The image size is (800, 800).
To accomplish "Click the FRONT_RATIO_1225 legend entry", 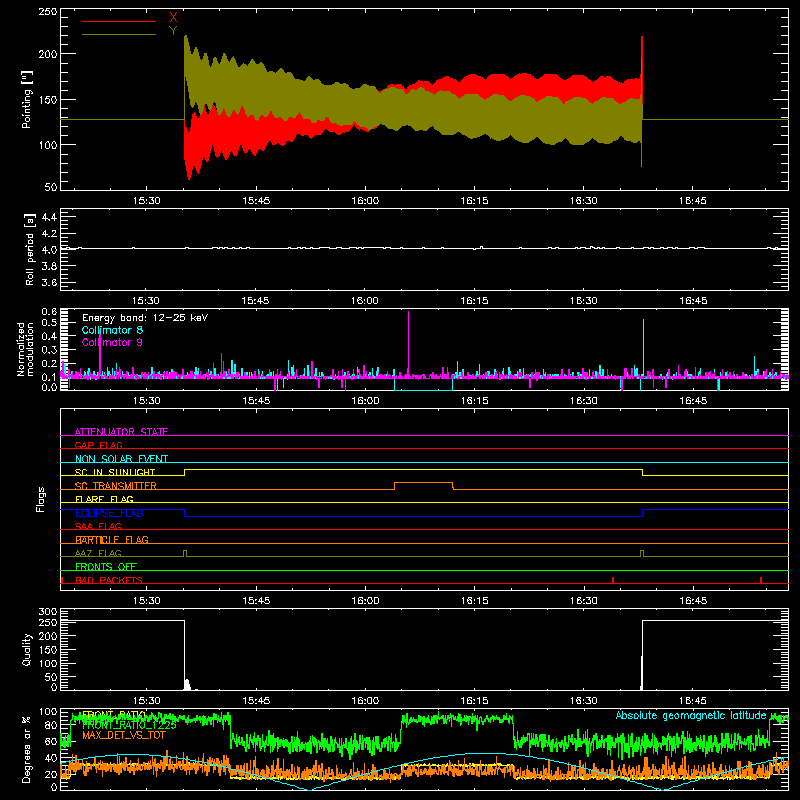I will click(129, 725).
